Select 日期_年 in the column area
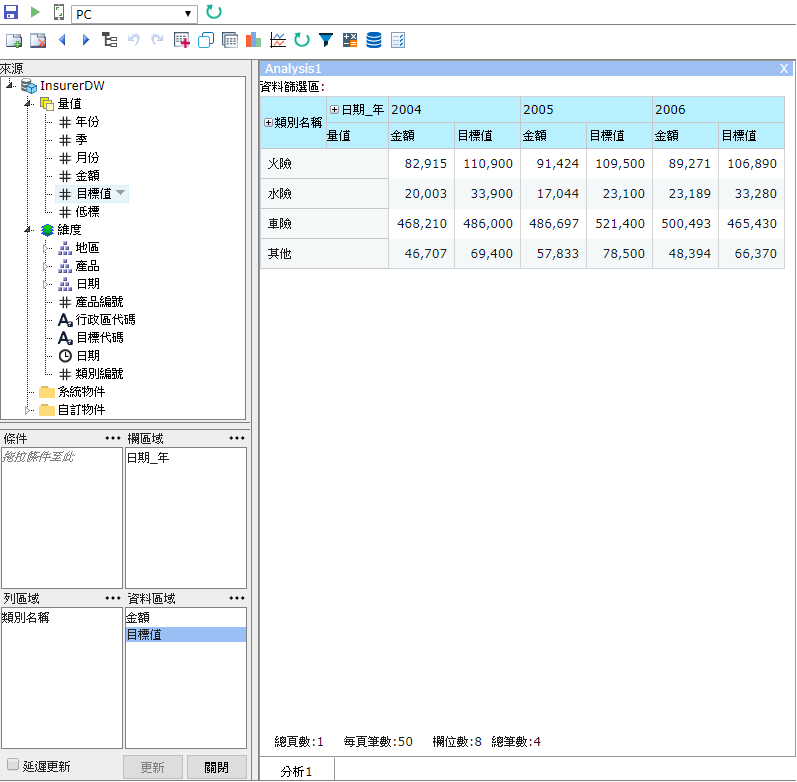The image size is (797, 782). [x=147, y=458]
